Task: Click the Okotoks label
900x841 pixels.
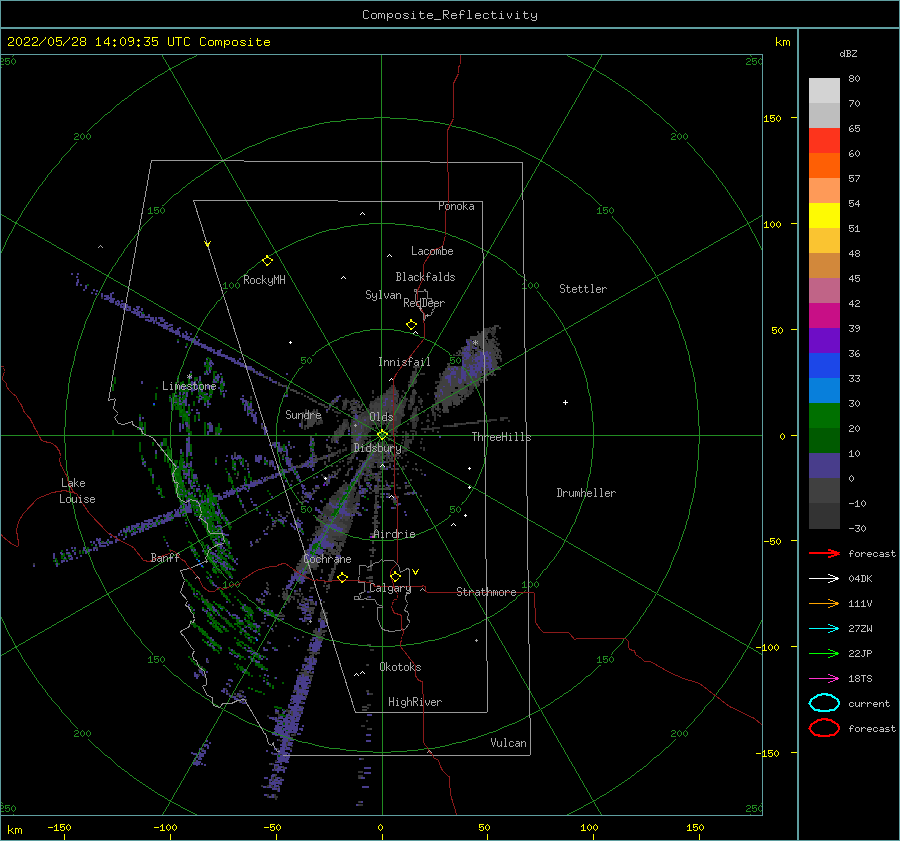Action: click(x=400, y=667)
